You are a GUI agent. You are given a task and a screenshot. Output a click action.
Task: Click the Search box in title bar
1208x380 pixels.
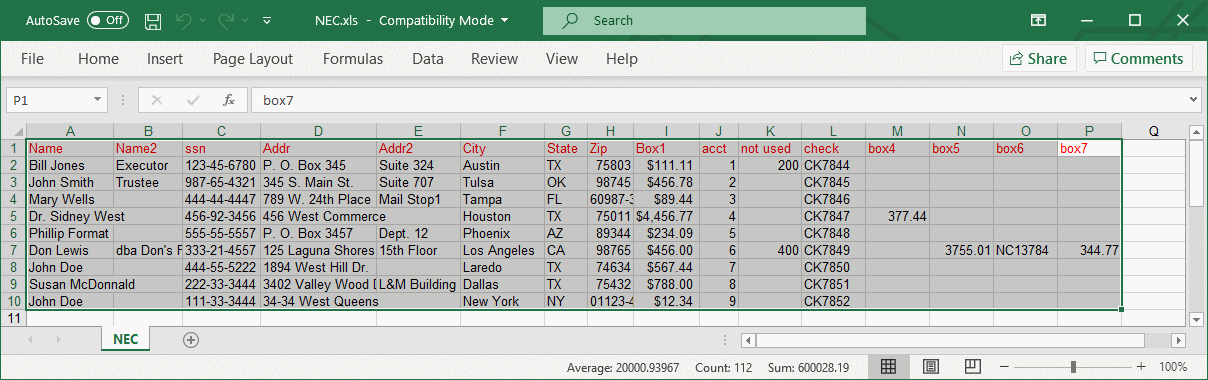coord(704,20)
